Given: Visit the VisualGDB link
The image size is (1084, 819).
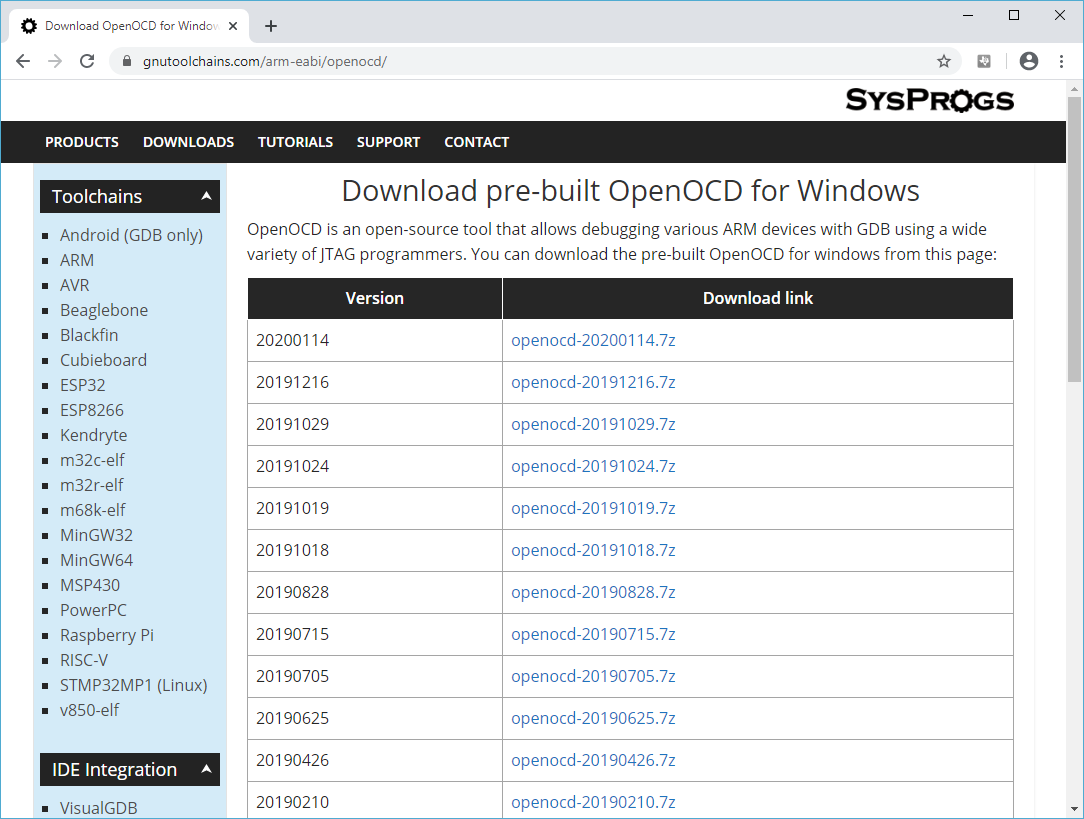Looking at the screenshot, I should [98, 807].
